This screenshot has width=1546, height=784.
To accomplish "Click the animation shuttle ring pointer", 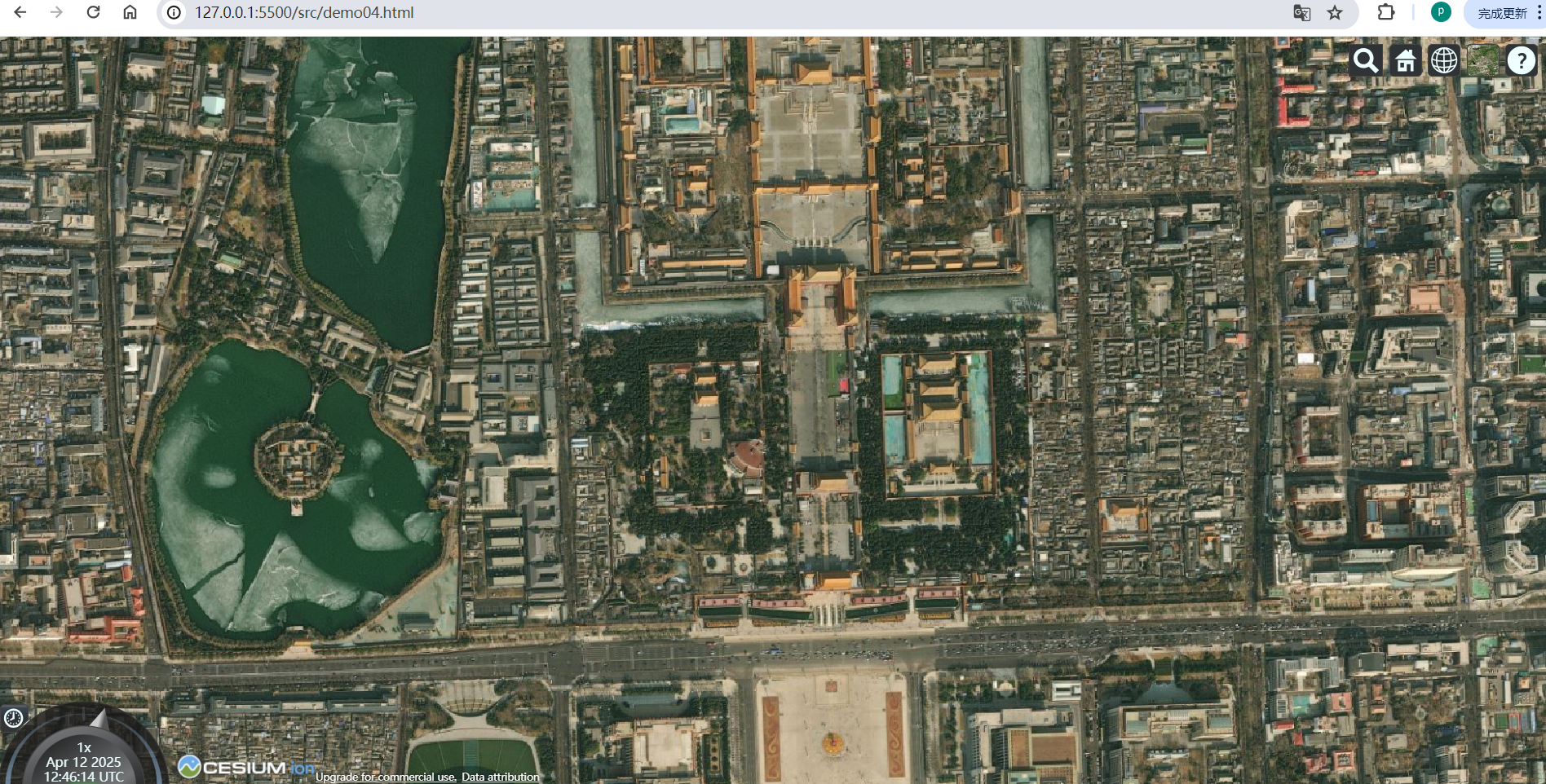I will (99, 719).
